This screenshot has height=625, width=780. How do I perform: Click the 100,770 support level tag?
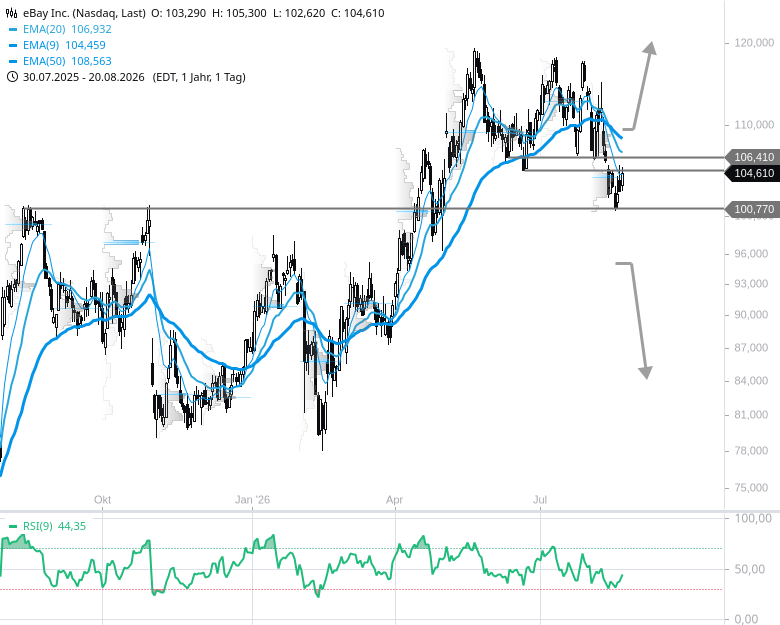[x=754, y=209]
